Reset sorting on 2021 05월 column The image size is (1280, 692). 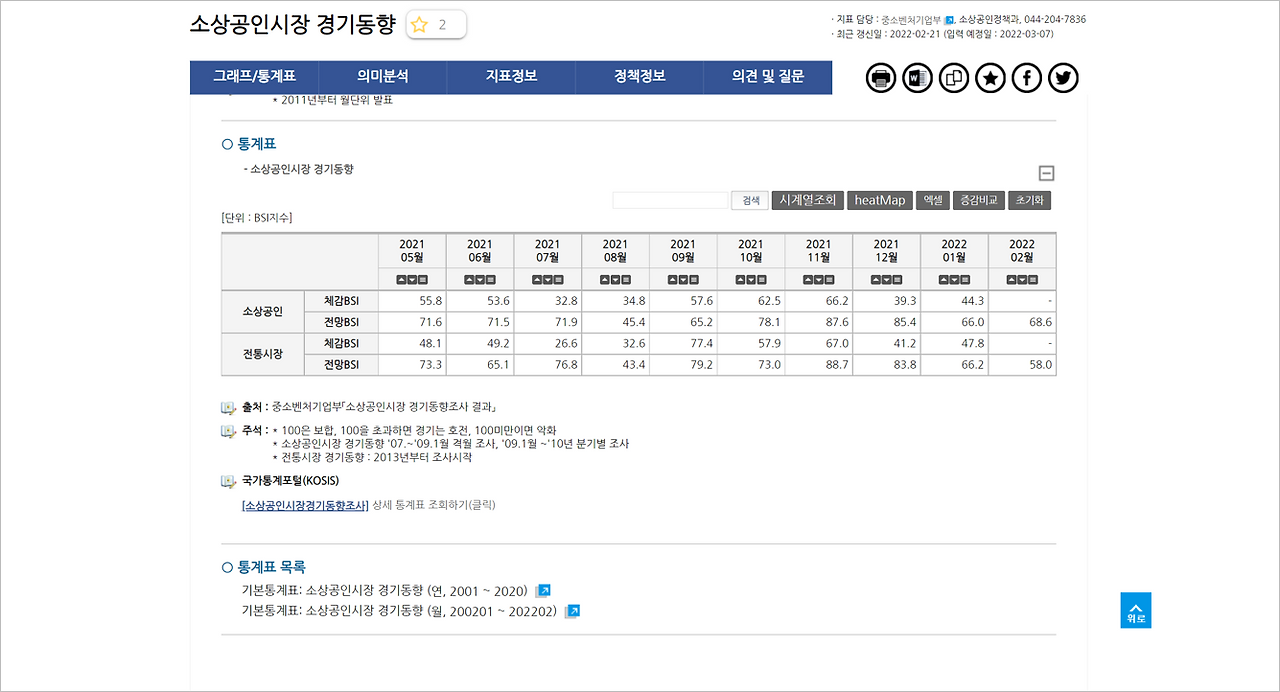[423, 280]
